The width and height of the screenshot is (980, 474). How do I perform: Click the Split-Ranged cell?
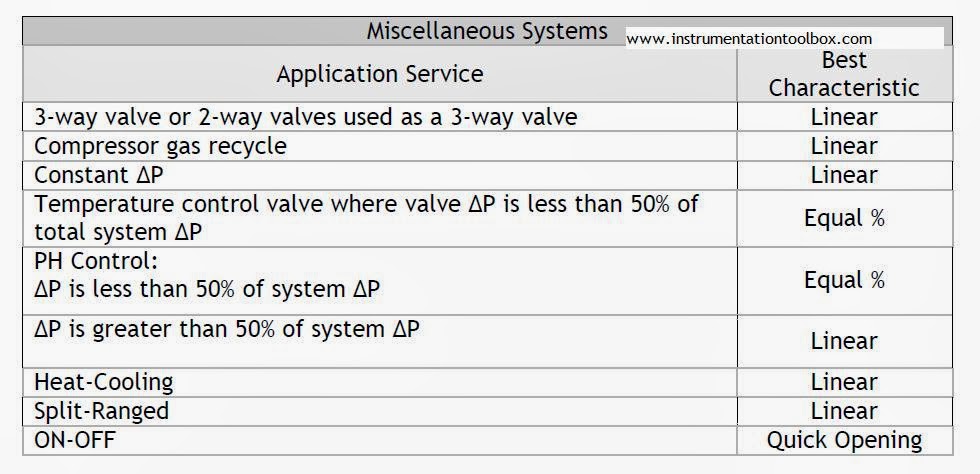(380, 411)
